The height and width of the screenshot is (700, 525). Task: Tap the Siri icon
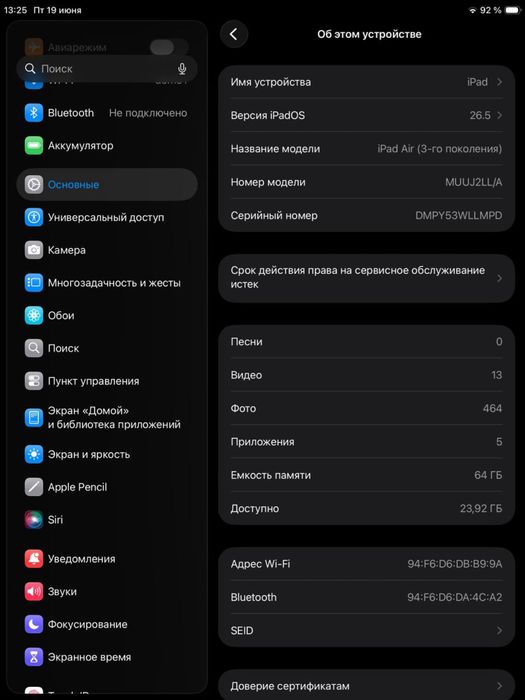(33, 520)
